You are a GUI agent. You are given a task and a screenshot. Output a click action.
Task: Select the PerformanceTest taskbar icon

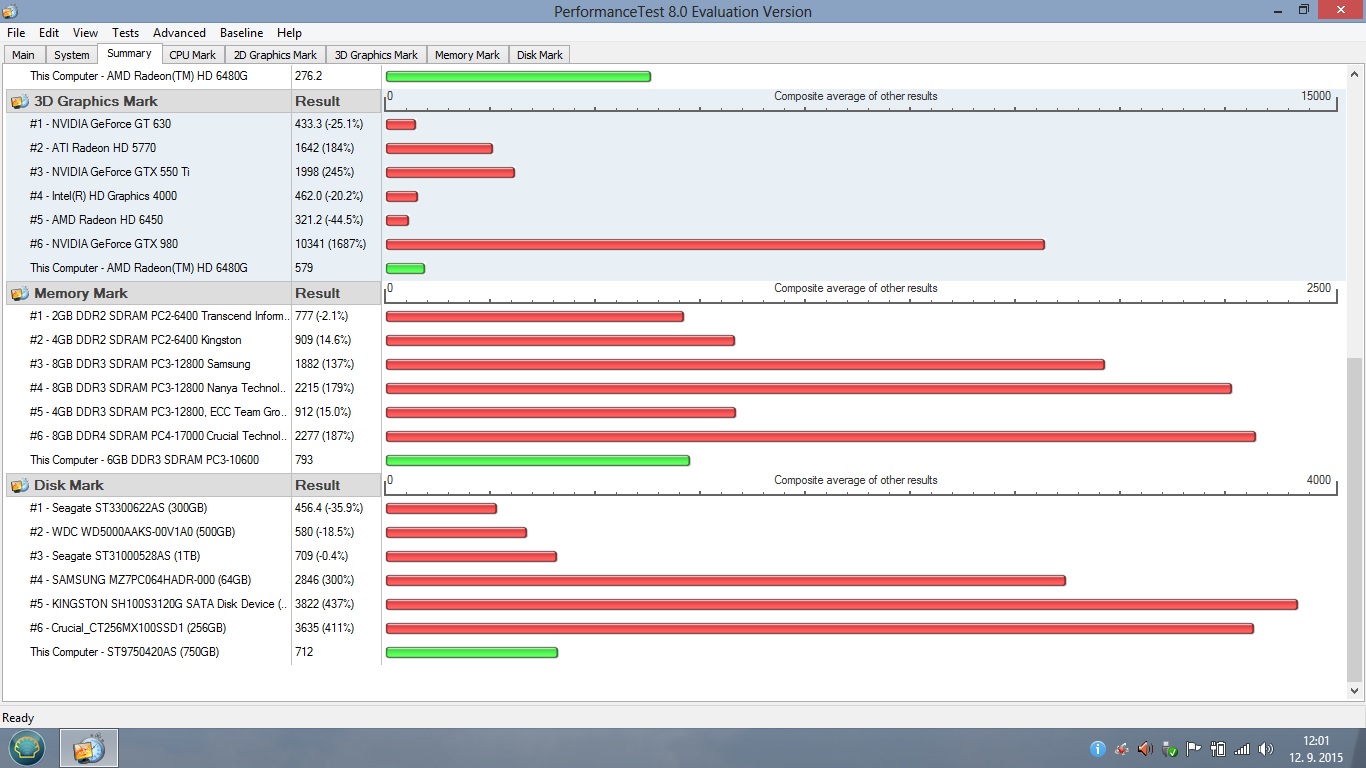89,748
